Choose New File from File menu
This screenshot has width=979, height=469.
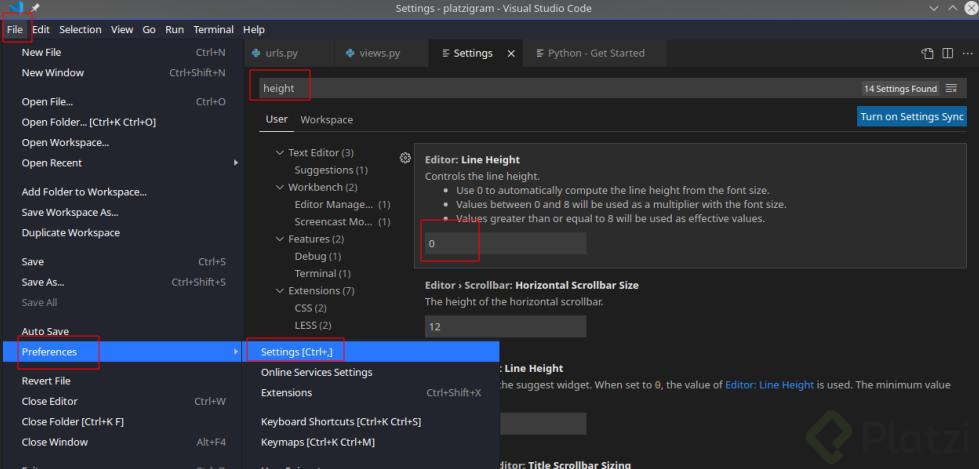[123, 52]
